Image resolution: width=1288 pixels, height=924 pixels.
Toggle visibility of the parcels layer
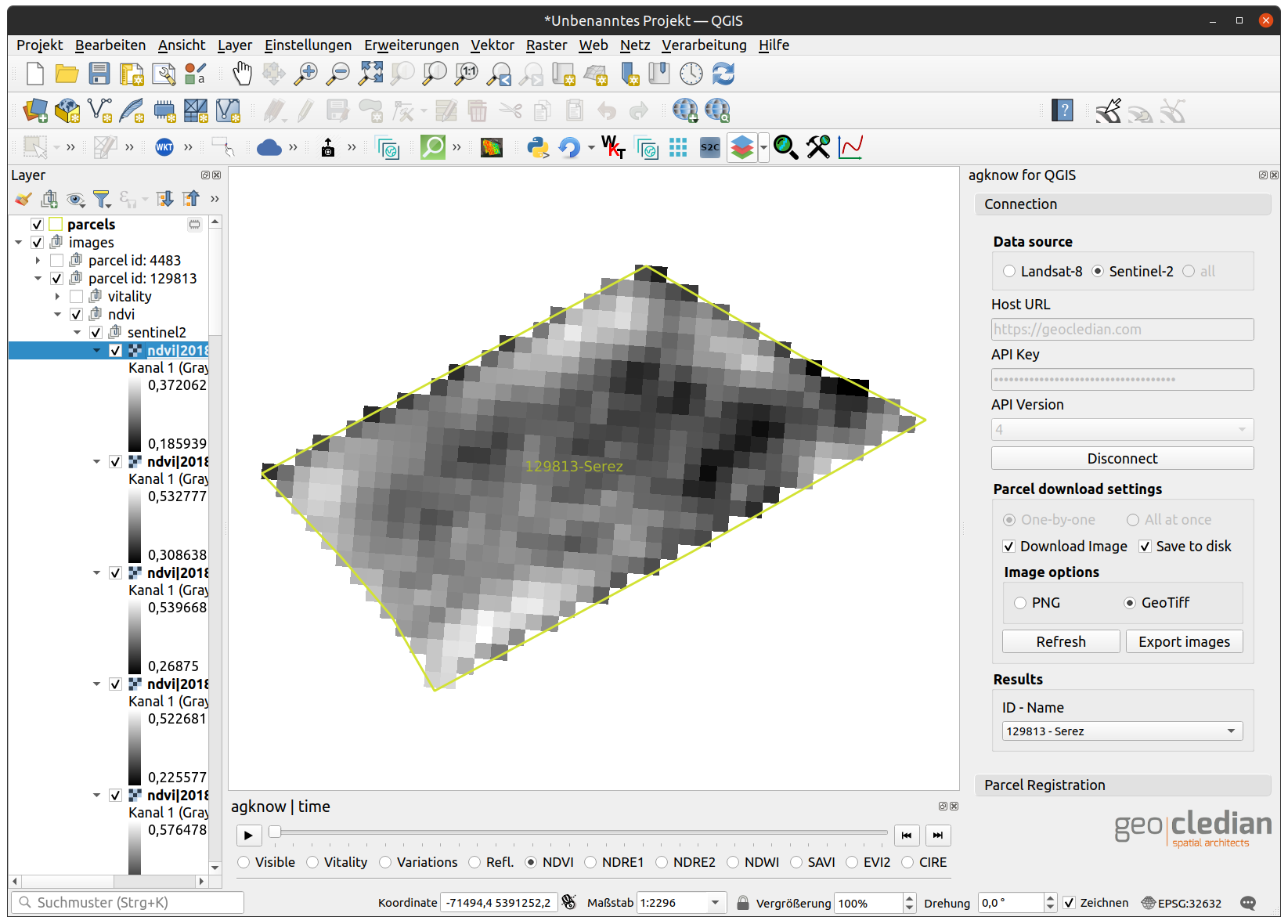pos(37,225)
